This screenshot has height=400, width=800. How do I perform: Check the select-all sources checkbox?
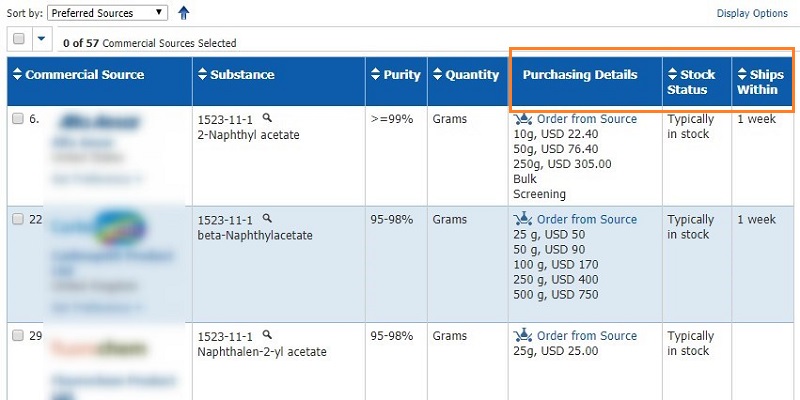click(17, 38)
